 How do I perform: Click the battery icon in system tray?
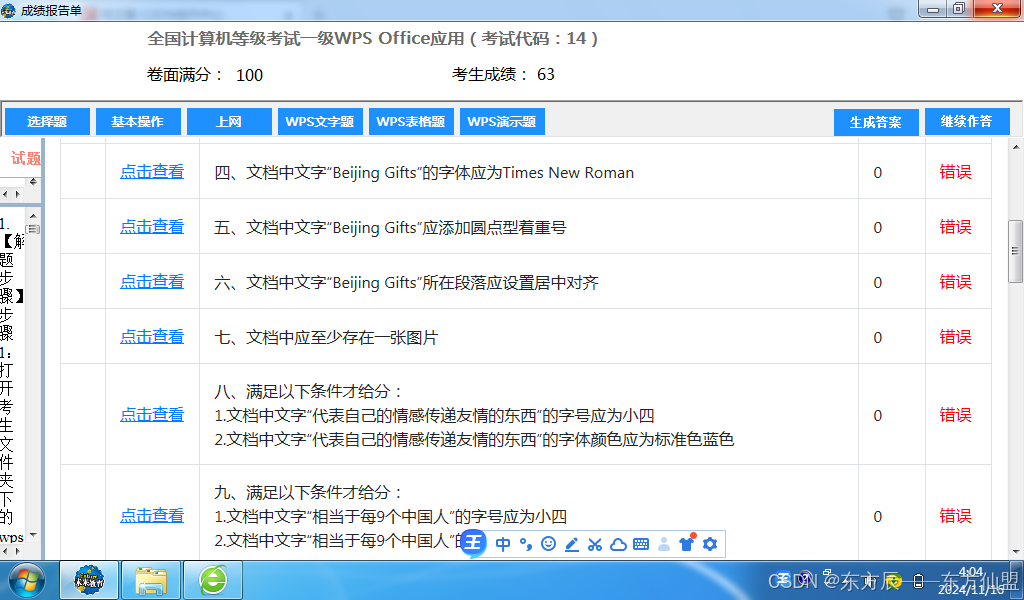(x=918, y=580)
